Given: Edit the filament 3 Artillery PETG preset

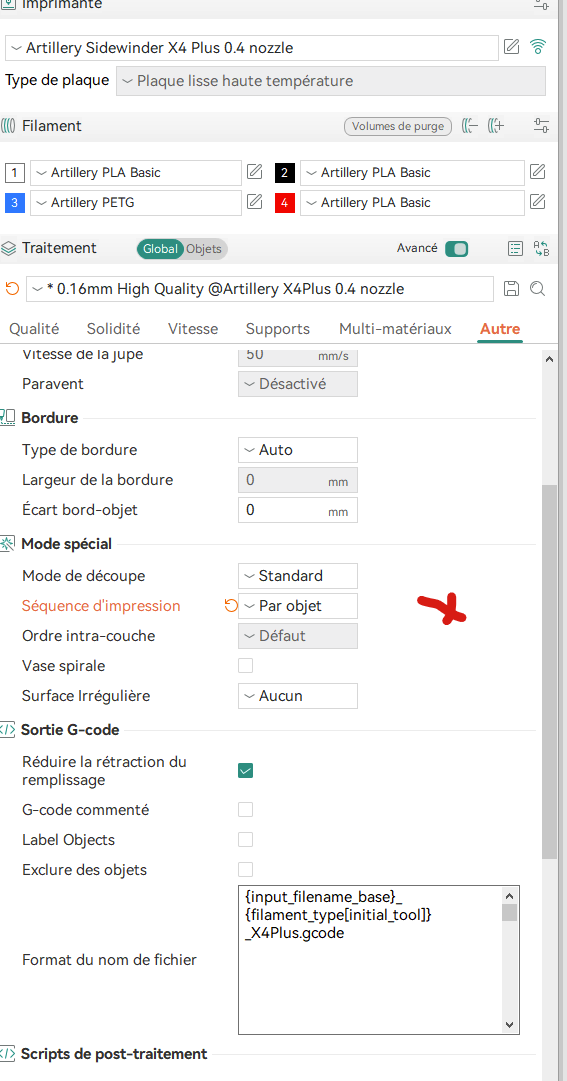Looking at the screenshot, I should point(255,202).
